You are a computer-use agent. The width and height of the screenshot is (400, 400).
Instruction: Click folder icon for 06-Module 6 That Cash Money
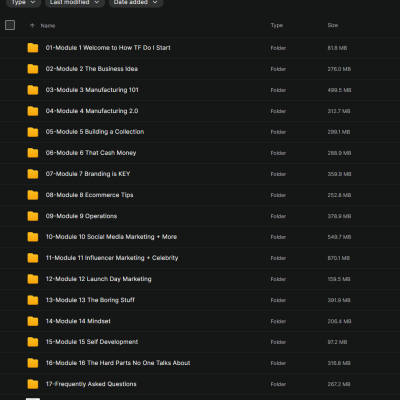[33, 153]
